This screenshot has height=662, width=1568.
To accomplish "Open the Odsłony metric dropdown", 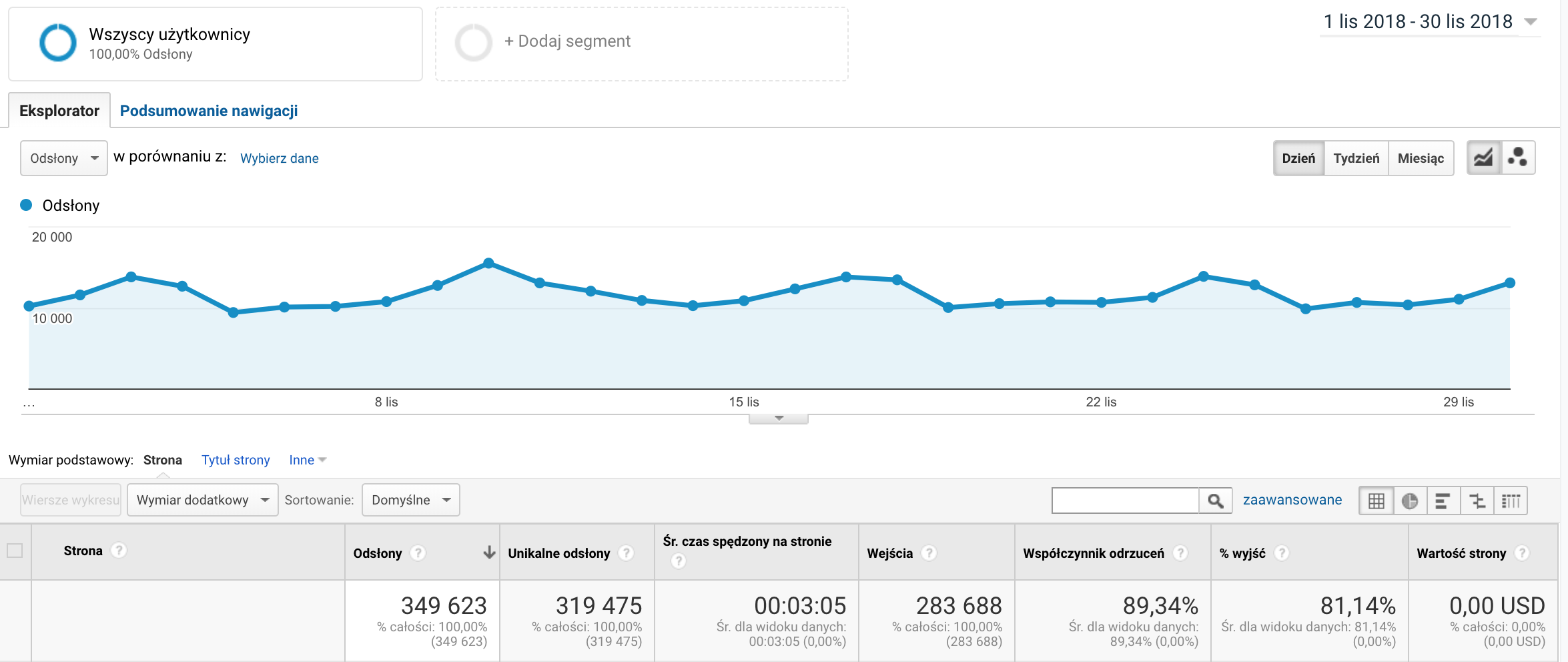I will pyautogui.click(x=64, y=158).
